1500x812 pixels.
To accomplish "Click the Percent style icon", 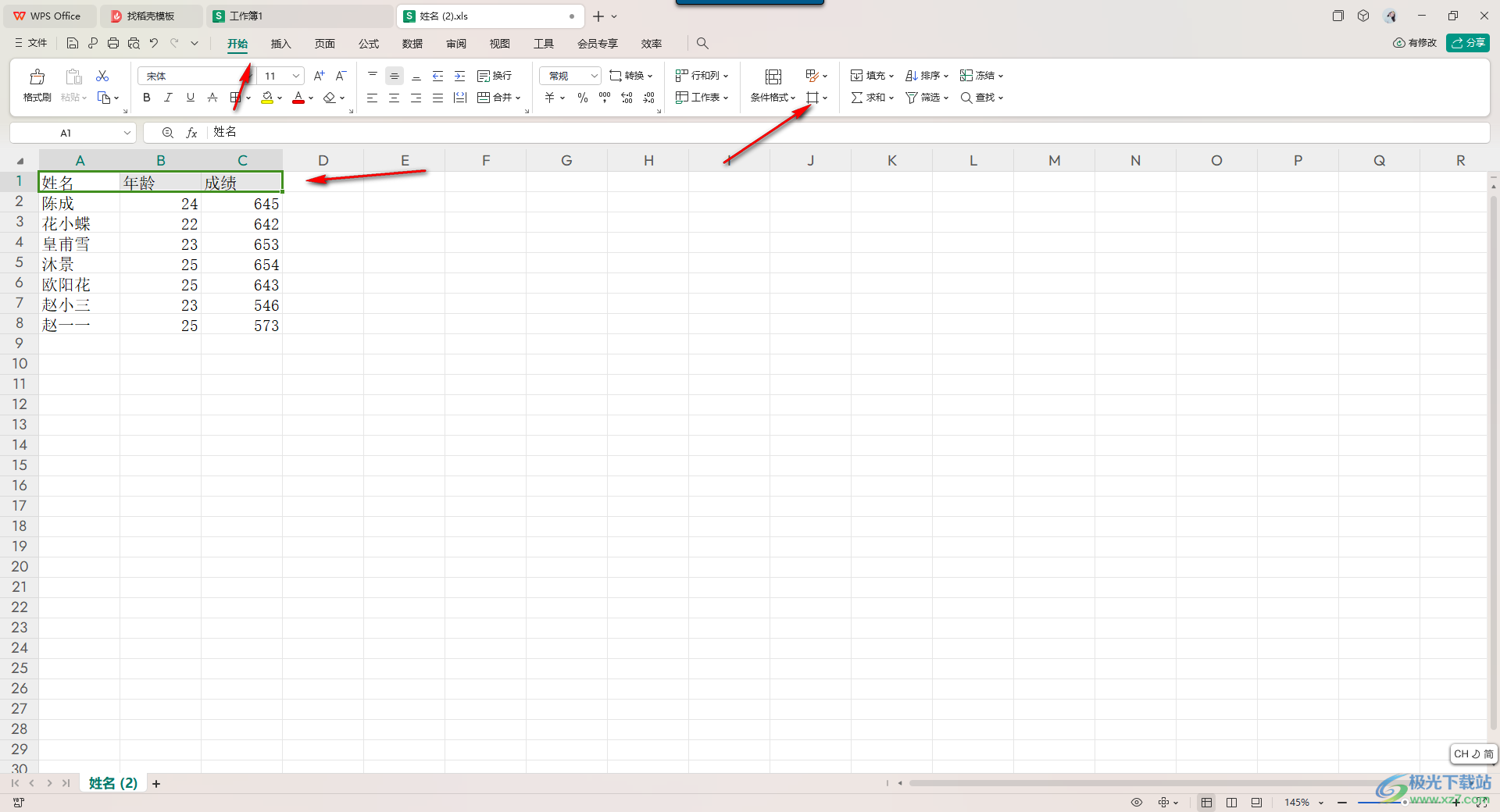I will pos(583,98).
